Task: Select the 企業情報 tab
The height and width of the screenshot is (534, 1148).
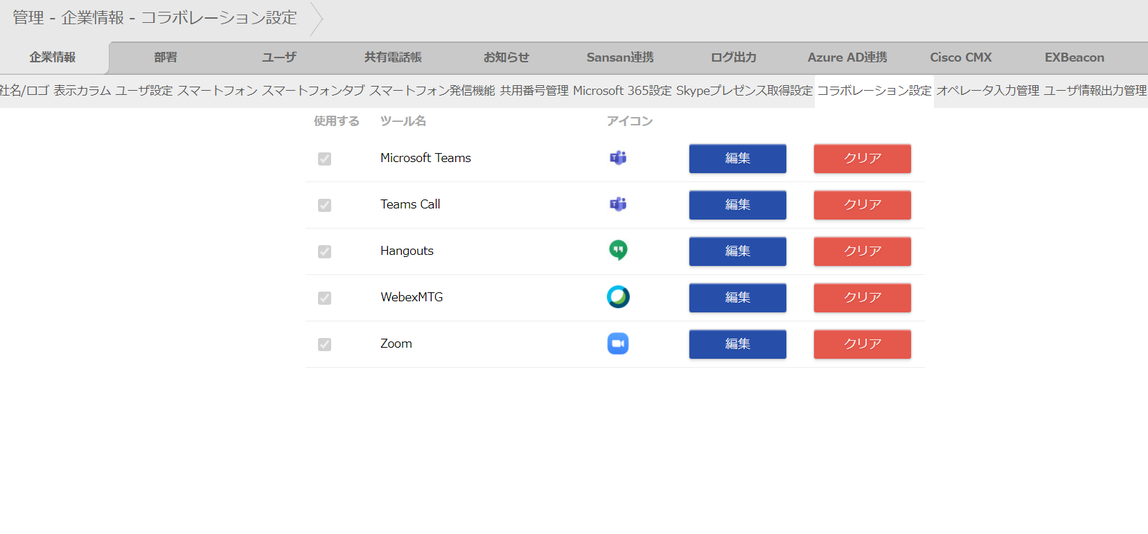Action: pyautogui.click(x=53, y=58)
